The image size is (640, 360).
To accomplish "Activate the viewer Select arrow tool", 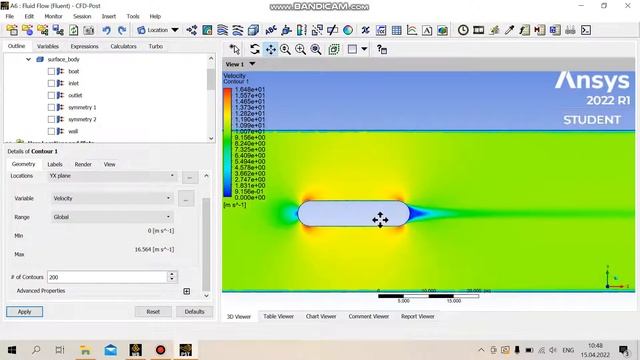I will [235, 49].
